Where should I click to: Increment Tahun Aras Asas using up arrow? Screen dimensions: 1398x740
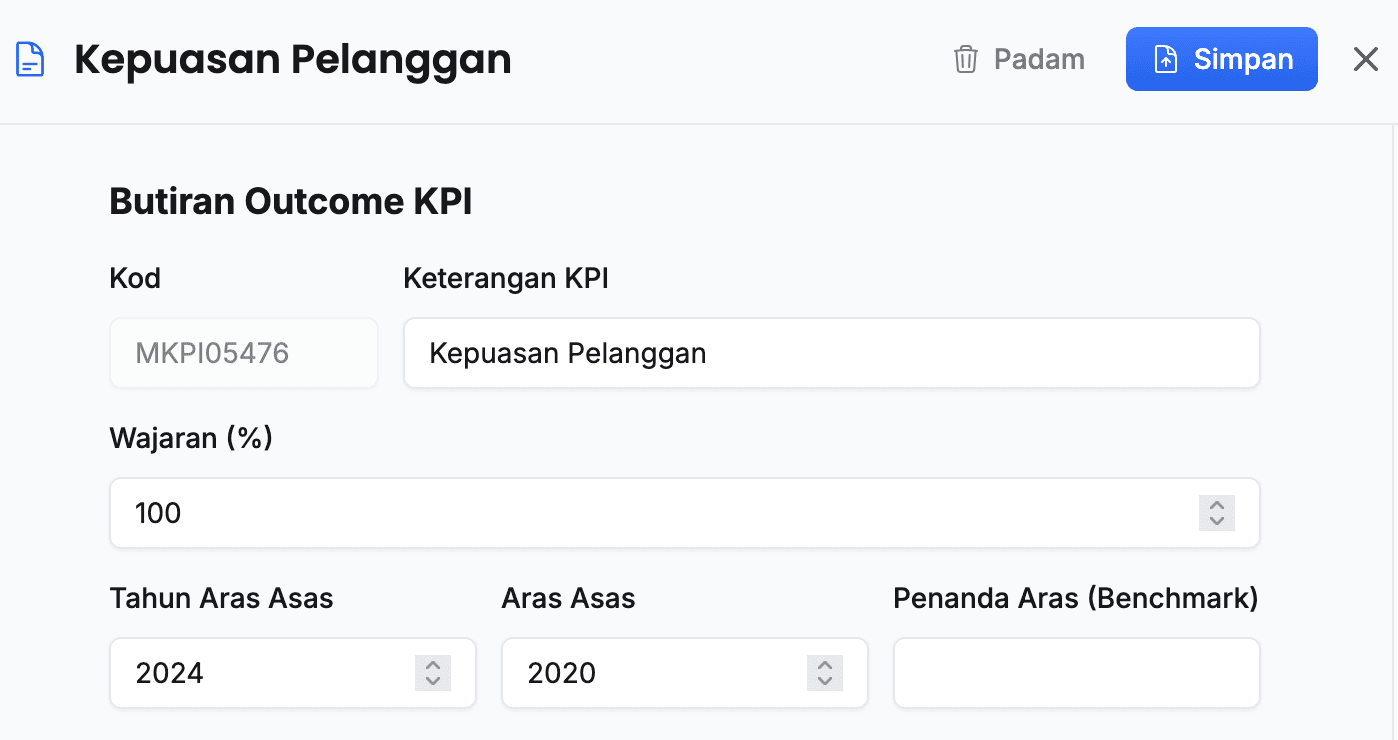[433, 665]
